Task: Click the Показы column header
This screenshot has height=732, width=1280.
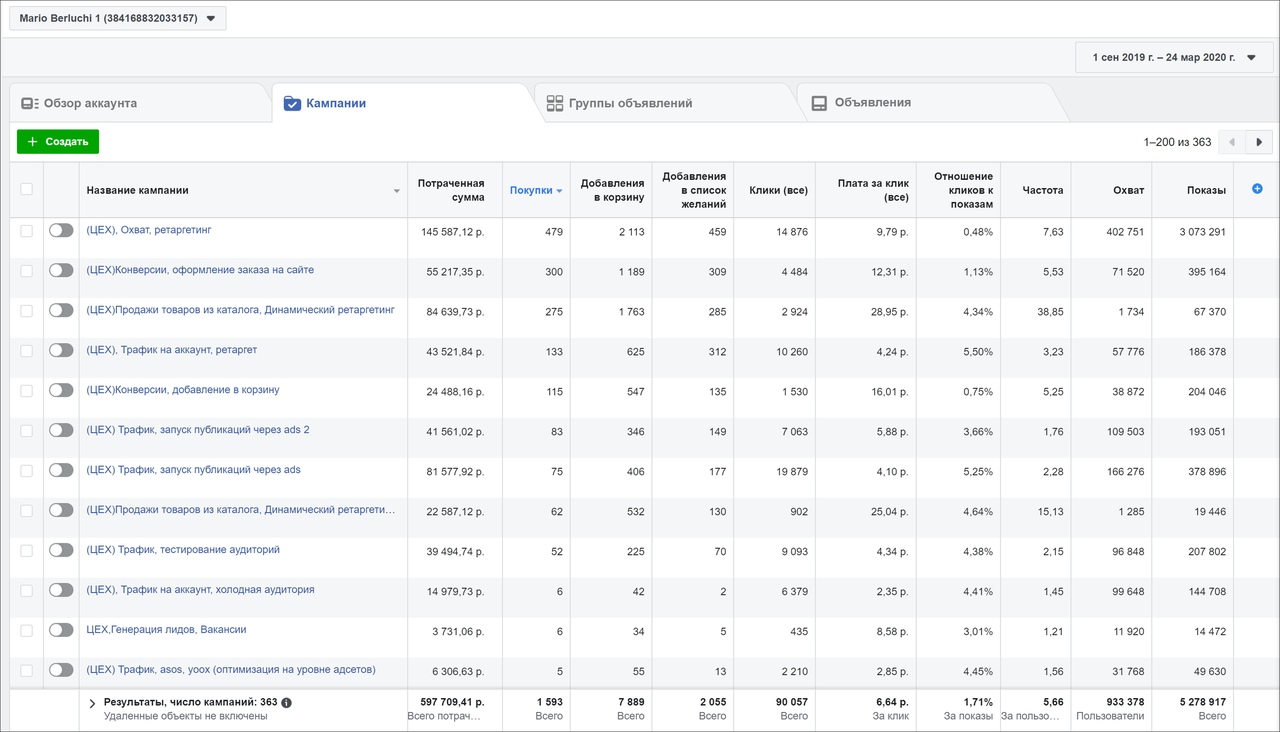Action: tap(1206, 190)
